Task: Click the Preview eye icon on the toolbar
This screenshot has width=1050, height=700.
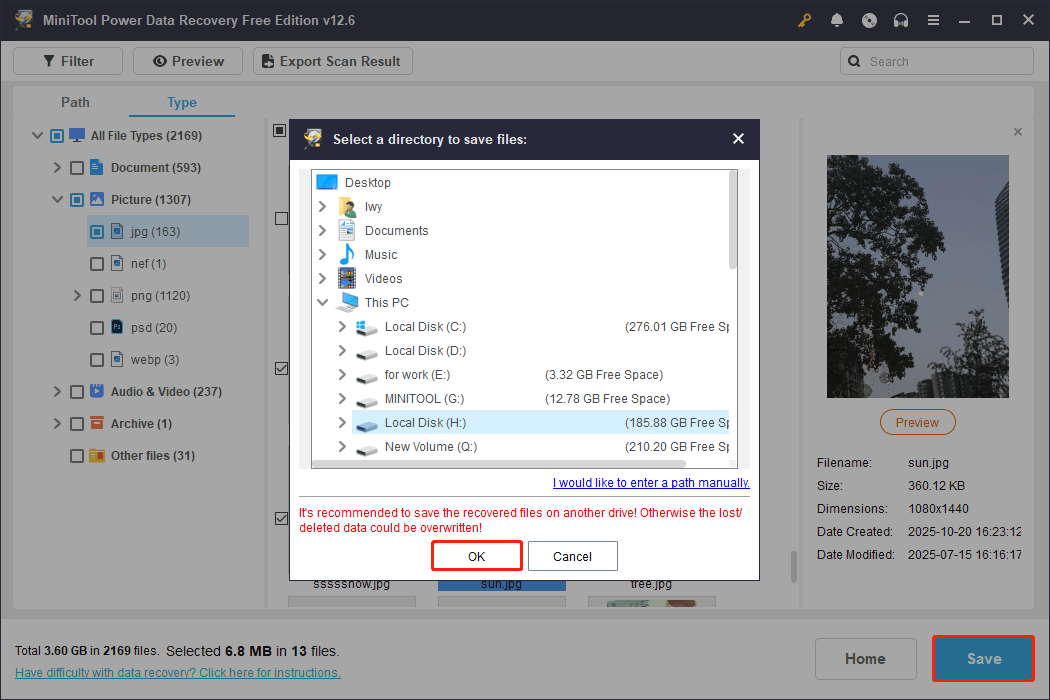Action: click(x=161, y=61)
